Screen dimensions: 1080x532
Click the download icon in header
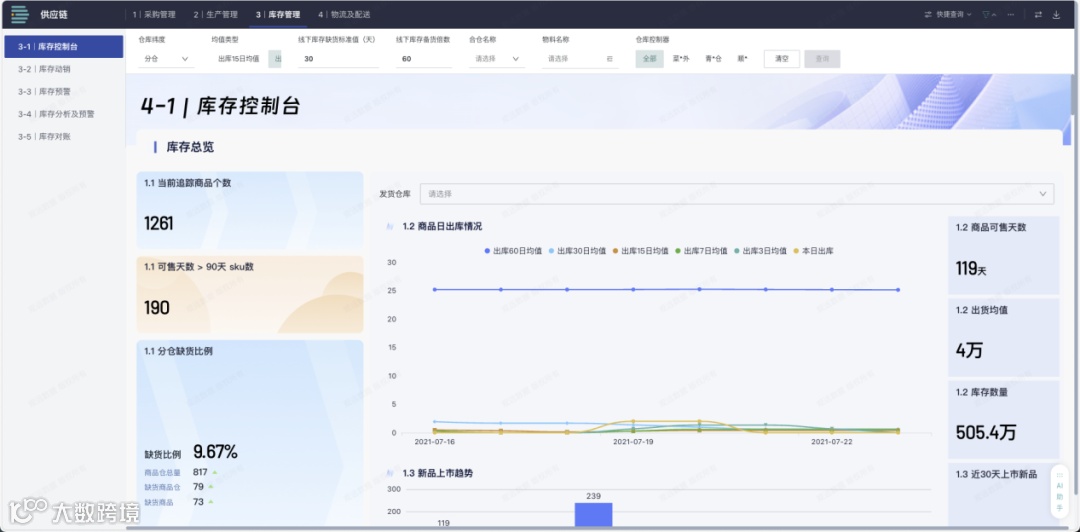1057,14
